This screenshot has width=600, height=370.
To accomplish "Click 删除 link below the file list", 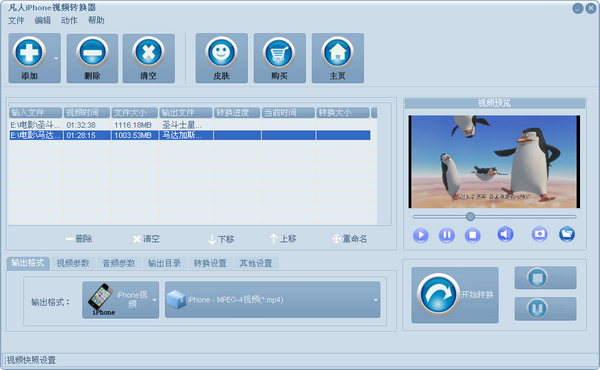I will [79, 239].
